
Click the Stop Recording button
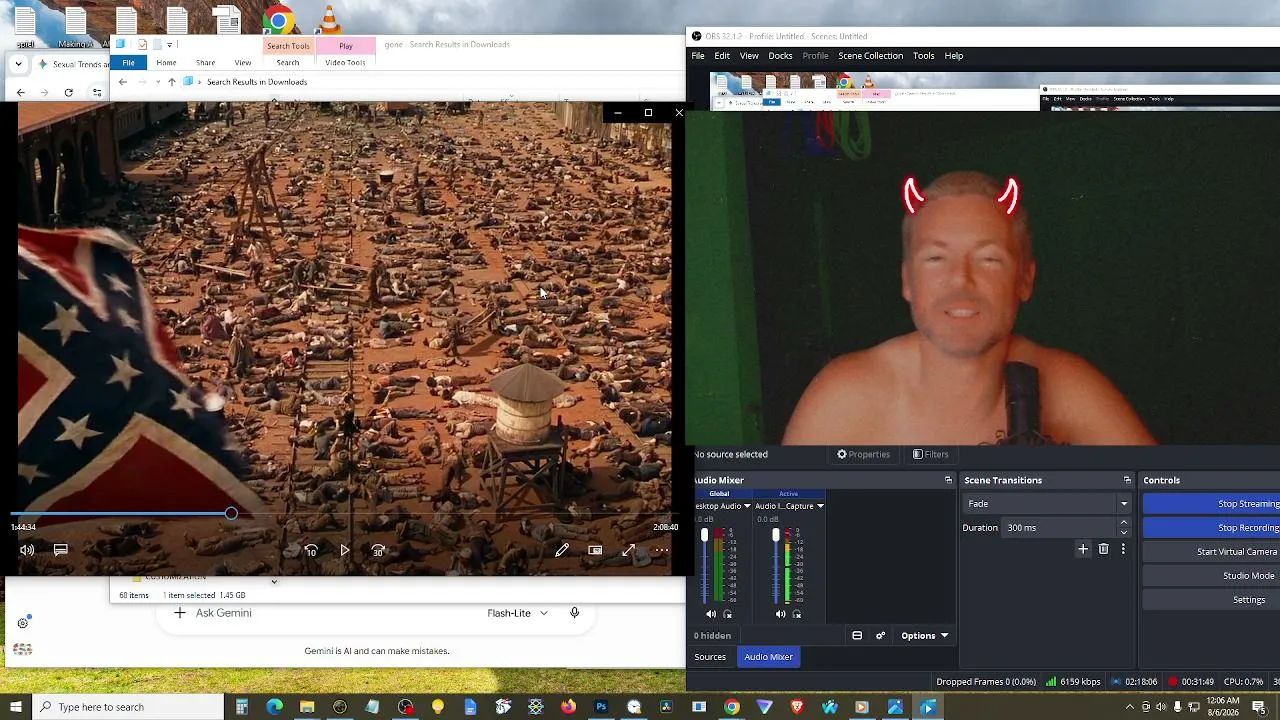(x=1212, y=528)
